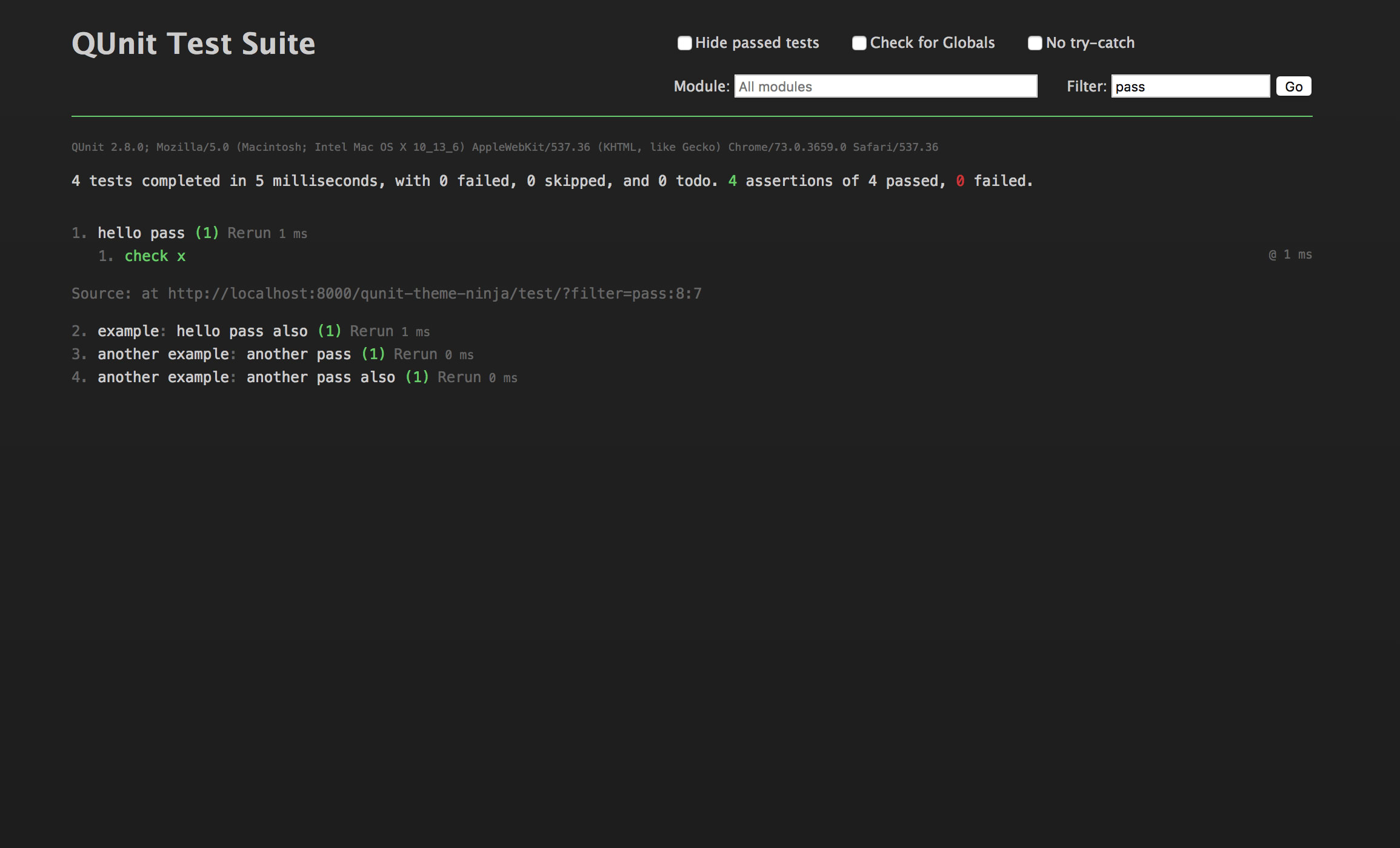1400x848 pixels.
Task: Click the Check for Globals label
Action: (933, 43)
